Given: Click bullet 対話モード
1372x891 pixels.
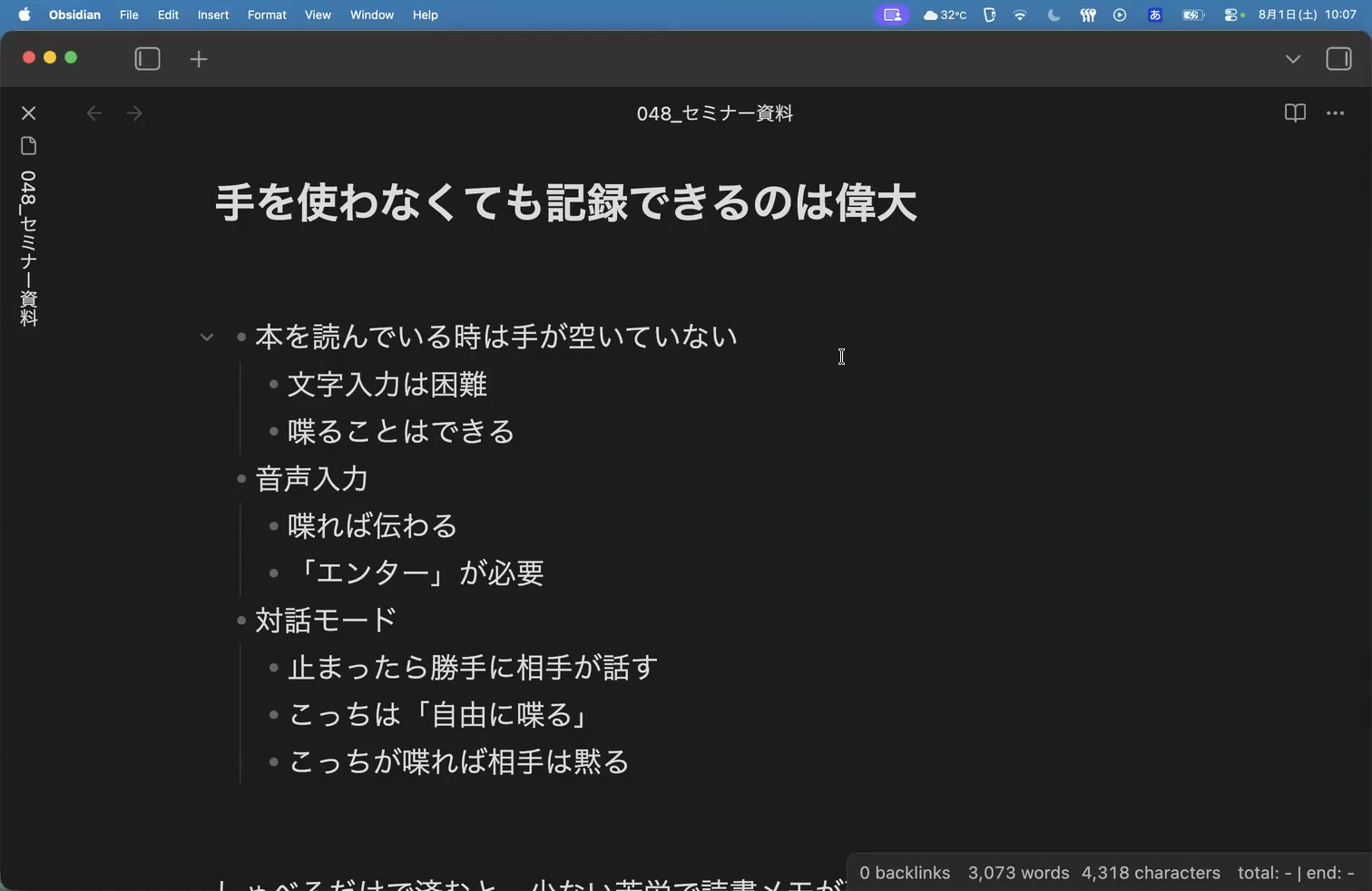Looking at the screenshot, I should point(326,620).
